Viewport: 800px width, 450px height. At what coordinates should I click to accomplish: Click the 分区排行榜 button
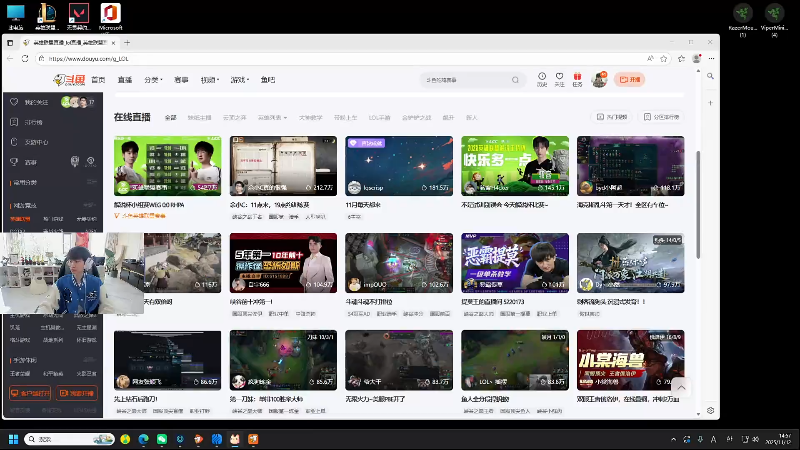coord(661,117)
